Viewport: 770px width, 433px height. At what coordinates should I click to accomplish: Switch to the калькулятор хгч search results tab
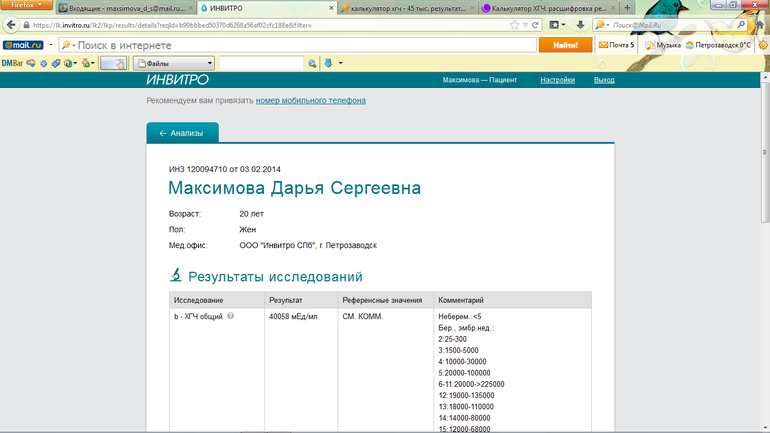[408, 8]
